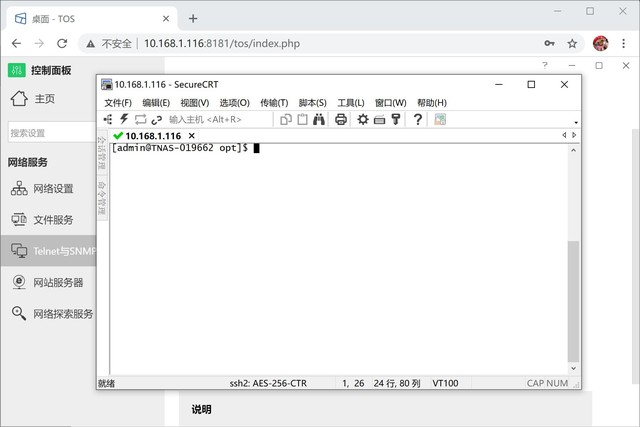
Task: Open the 传输(T) menu
Action: 274,102
